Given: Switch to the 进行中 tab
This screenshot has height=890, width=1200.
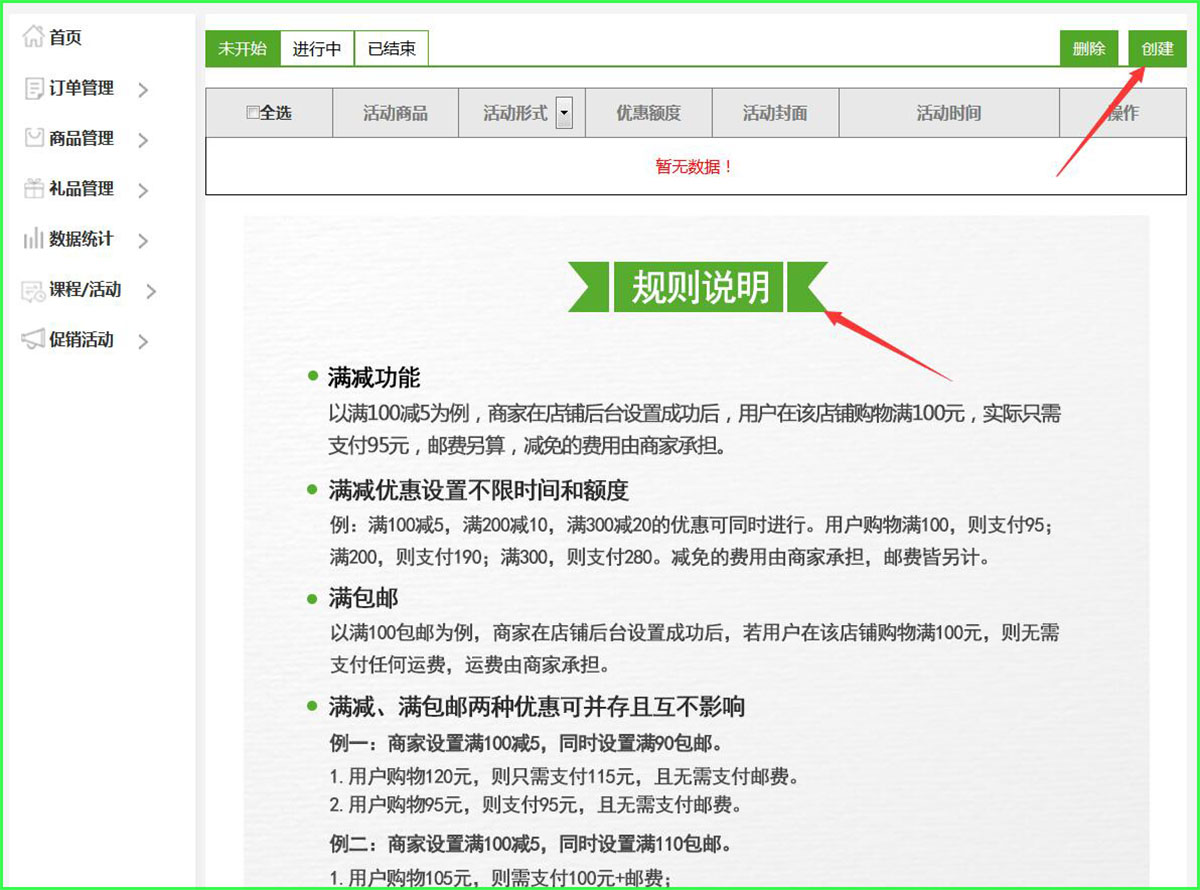Looking at the screenshot, I should (317, 48).
